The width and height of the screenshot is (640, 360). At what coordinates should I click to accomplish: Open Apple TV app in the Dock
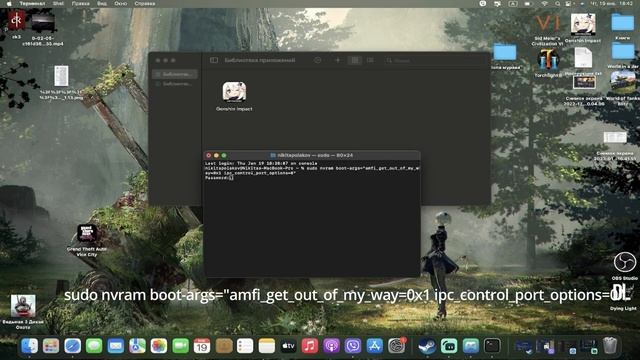click(289, 346)
